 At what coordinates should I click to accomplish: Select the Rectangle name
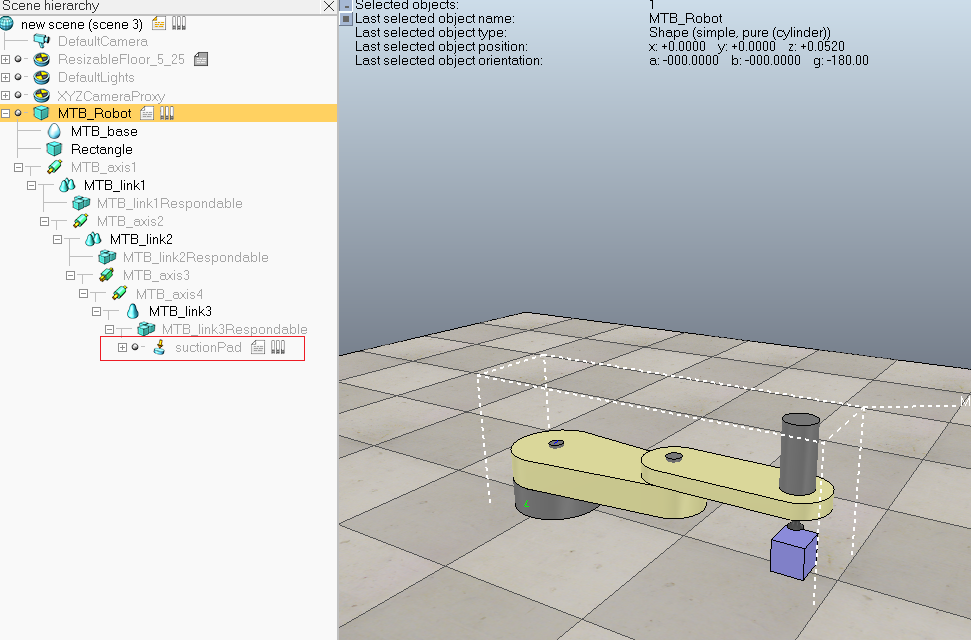[102, 149]
